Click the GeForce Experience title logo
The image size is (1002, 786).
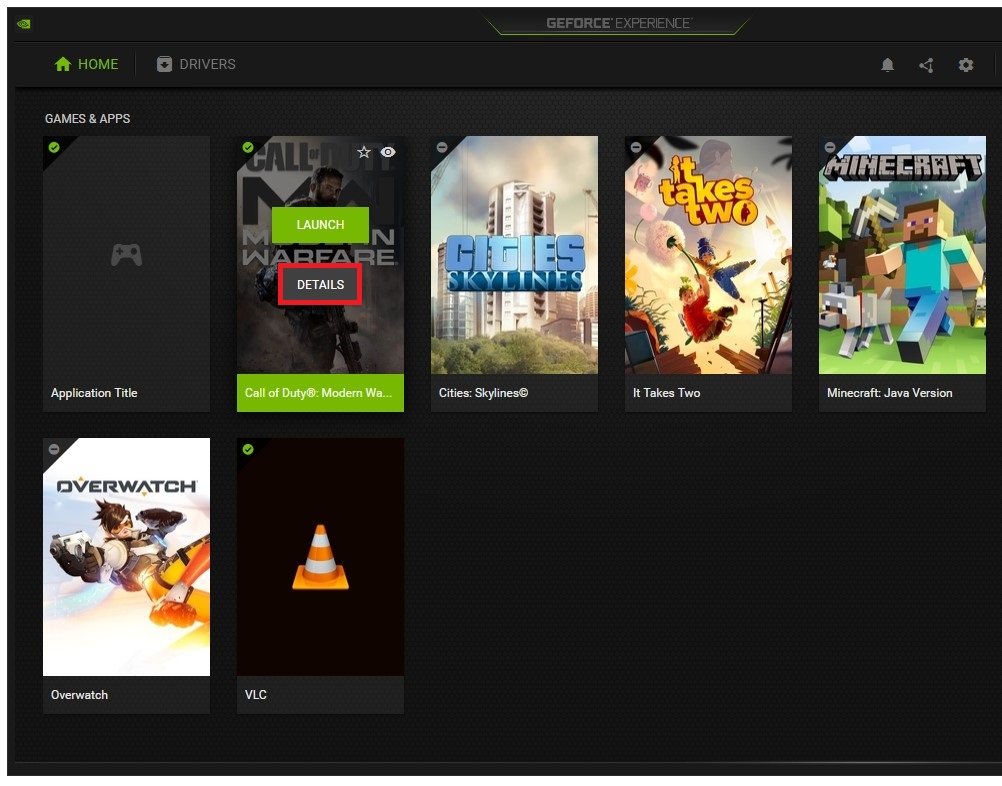tap(618, 24)
